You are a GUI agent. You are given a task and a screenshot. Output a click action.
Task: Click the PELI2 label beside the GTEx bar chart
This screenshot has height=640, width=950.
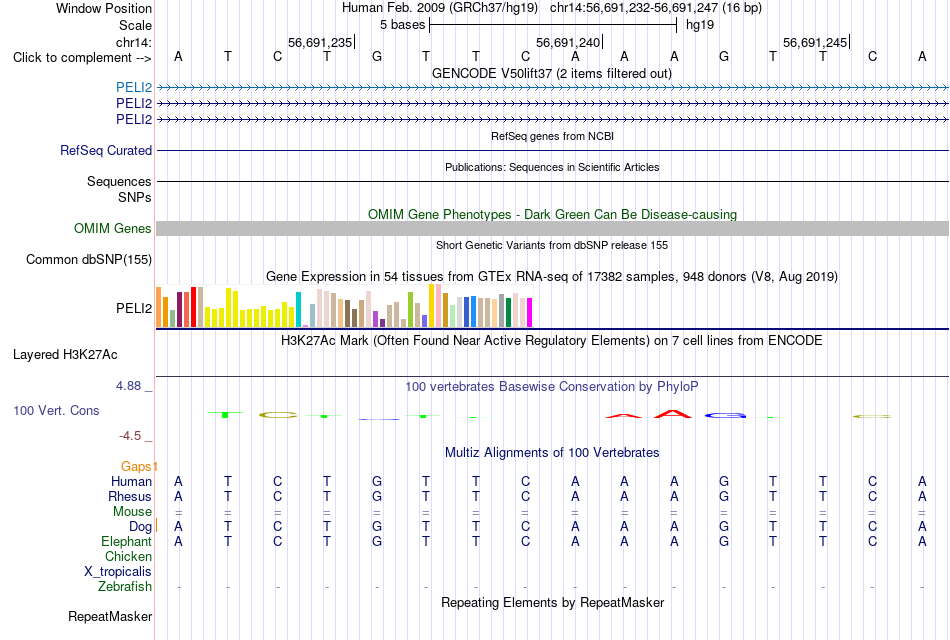pos(134,308)
